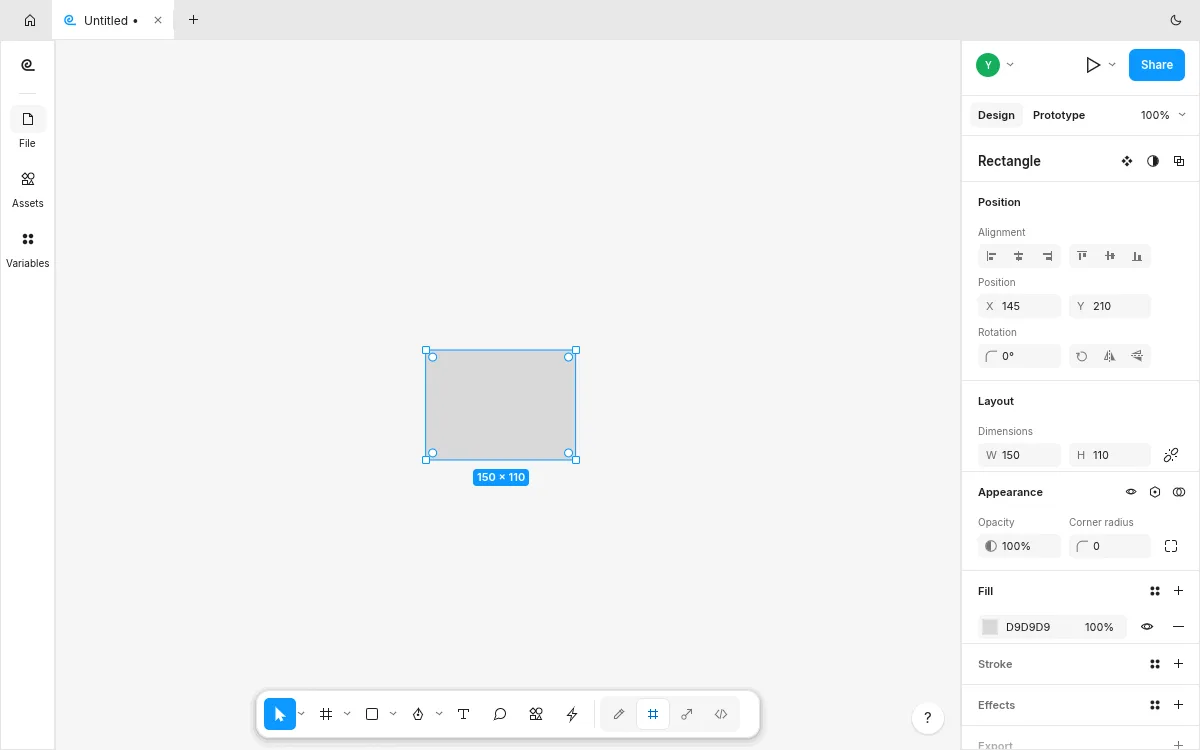Select the Frame tool
The height and width of the screenshot is (750, 1200).
(326, 714)
